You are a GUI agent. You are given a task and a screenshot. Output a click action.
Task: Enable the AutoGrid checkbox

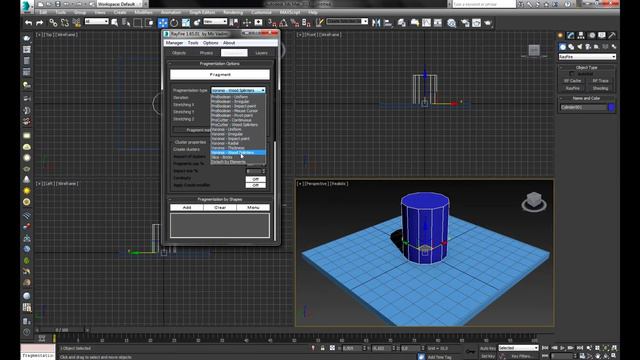pyautogui.click(x=572, y=74)
